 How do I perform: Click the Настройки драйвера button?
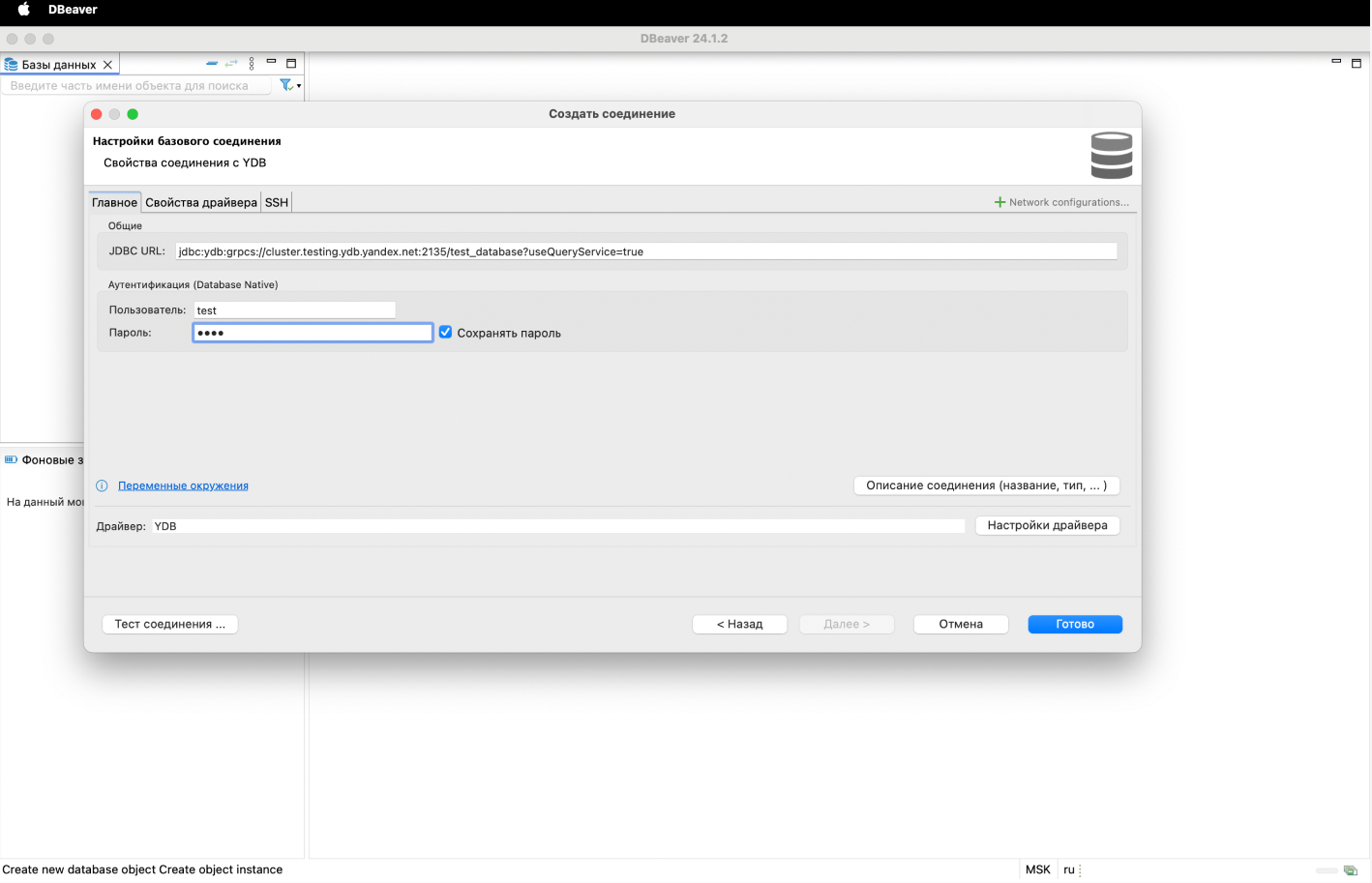[x=1047, y=525]
